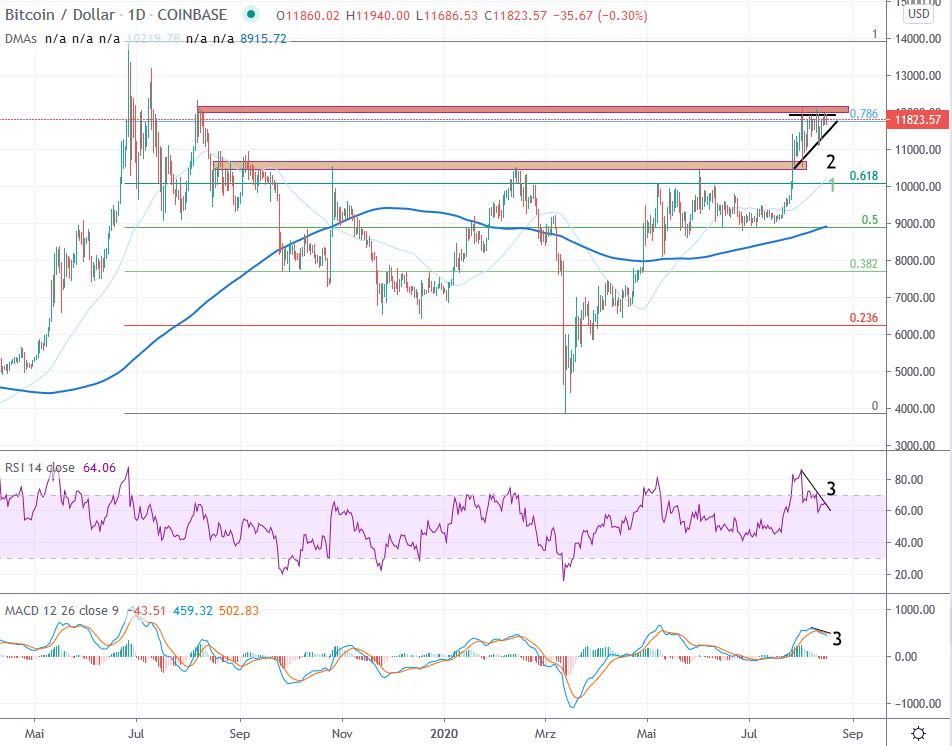952x746 pixels.
Task: Open chart settings gear icon
Action: [x=919, y=732]
